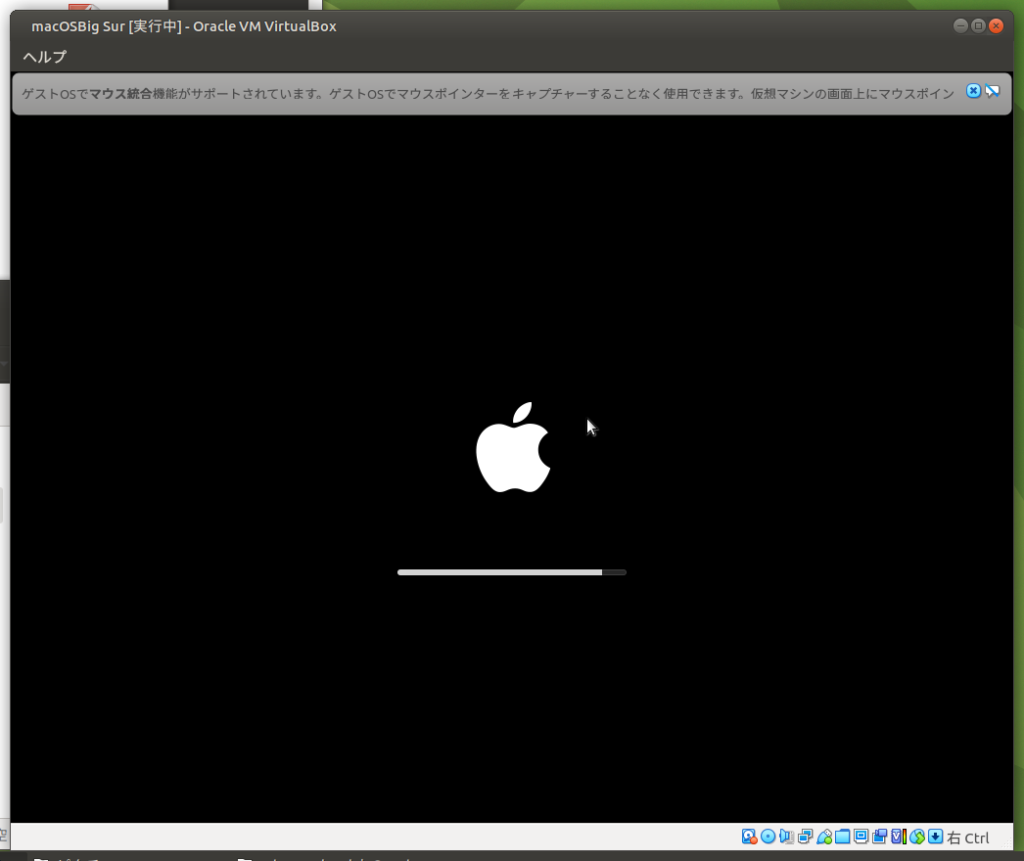Click the keyboard capture arrow icon
The width and height of the screenshot is (1024, 861).
(x=935, y=837)
